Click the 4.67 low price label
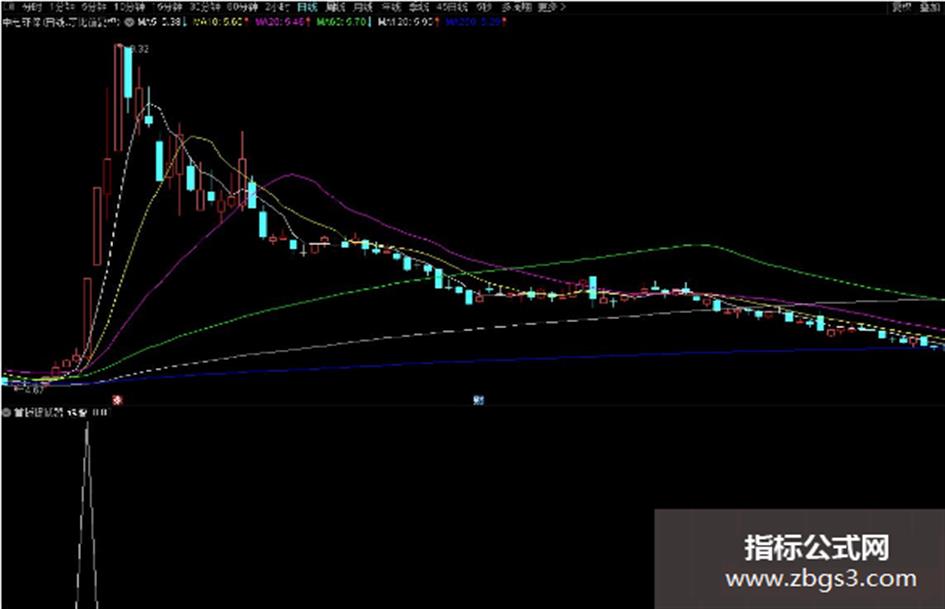The width and height of the screenshot is (945, 609). tap(34, 390)
